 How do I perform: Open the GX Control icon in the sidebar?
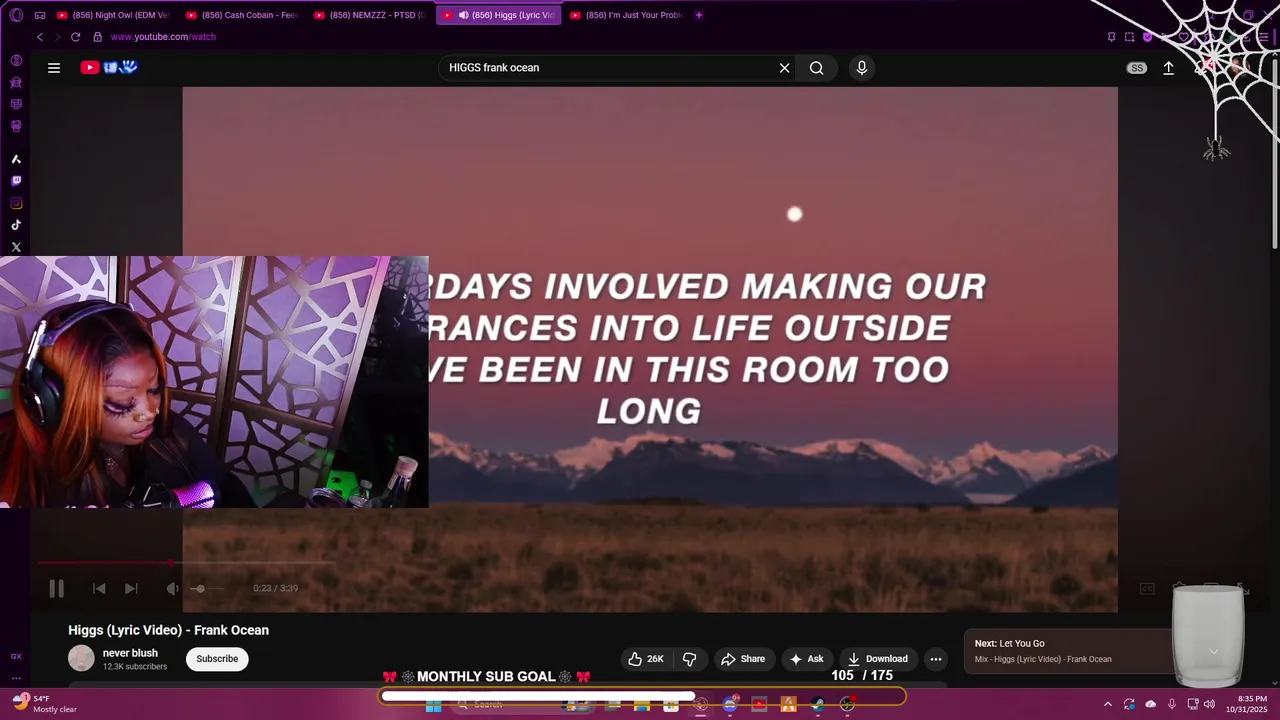tap(16, 656)
